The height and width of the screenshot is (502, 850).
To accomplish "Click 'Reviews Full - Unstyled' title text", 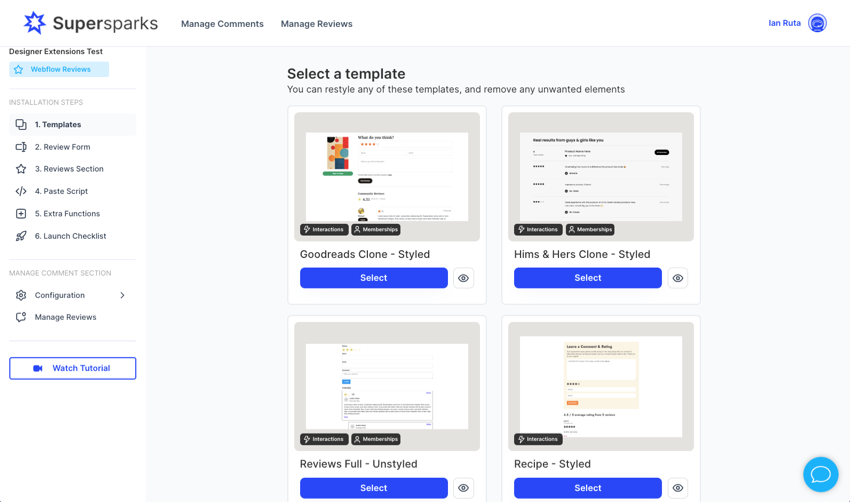I will (358, 464).
